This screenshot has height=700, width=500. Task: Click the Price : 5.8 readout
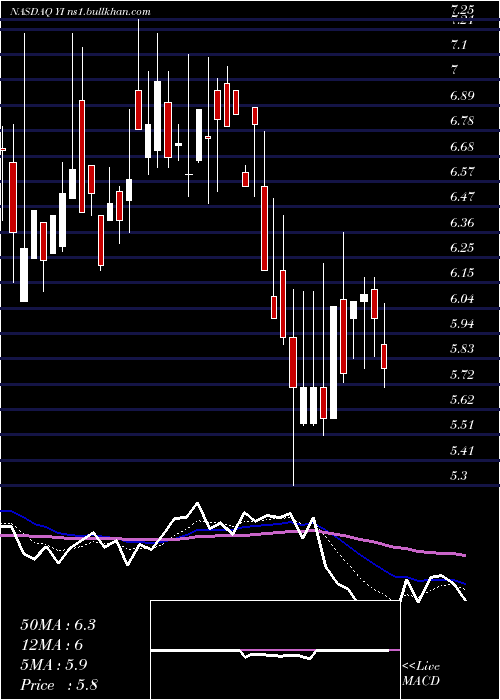click(59, 685)
